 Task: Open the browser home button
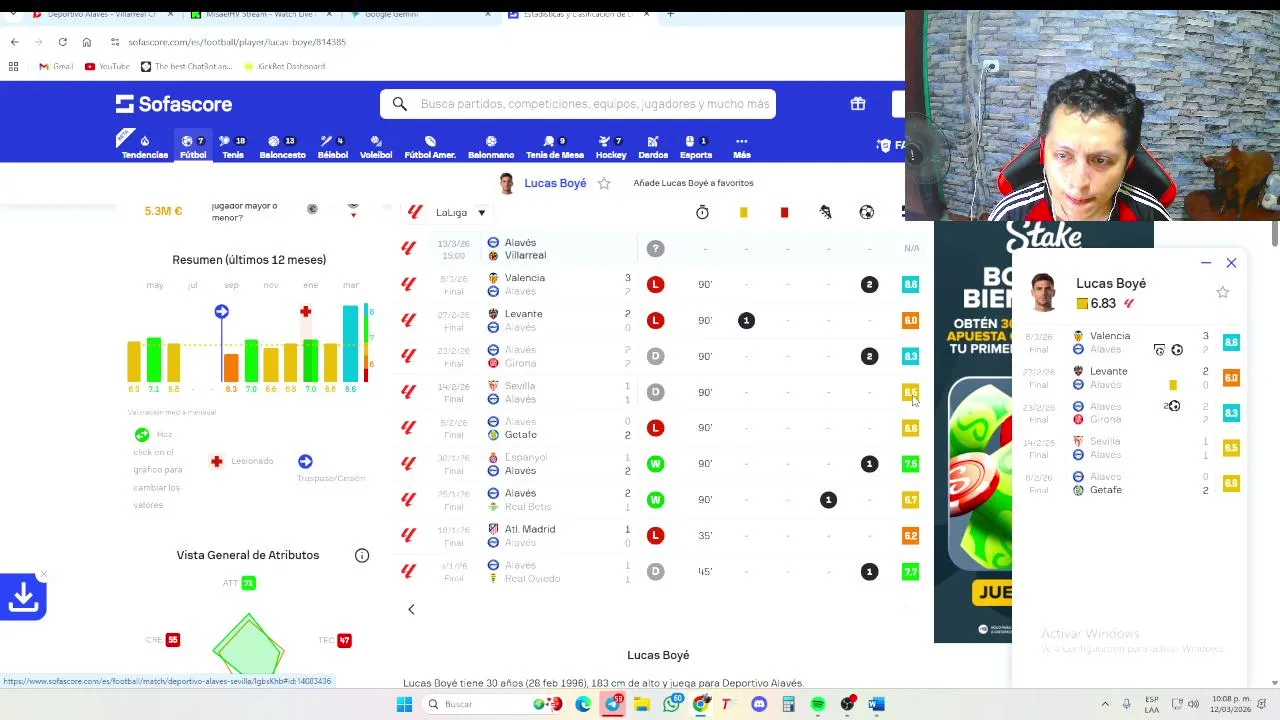coord(87,42)
